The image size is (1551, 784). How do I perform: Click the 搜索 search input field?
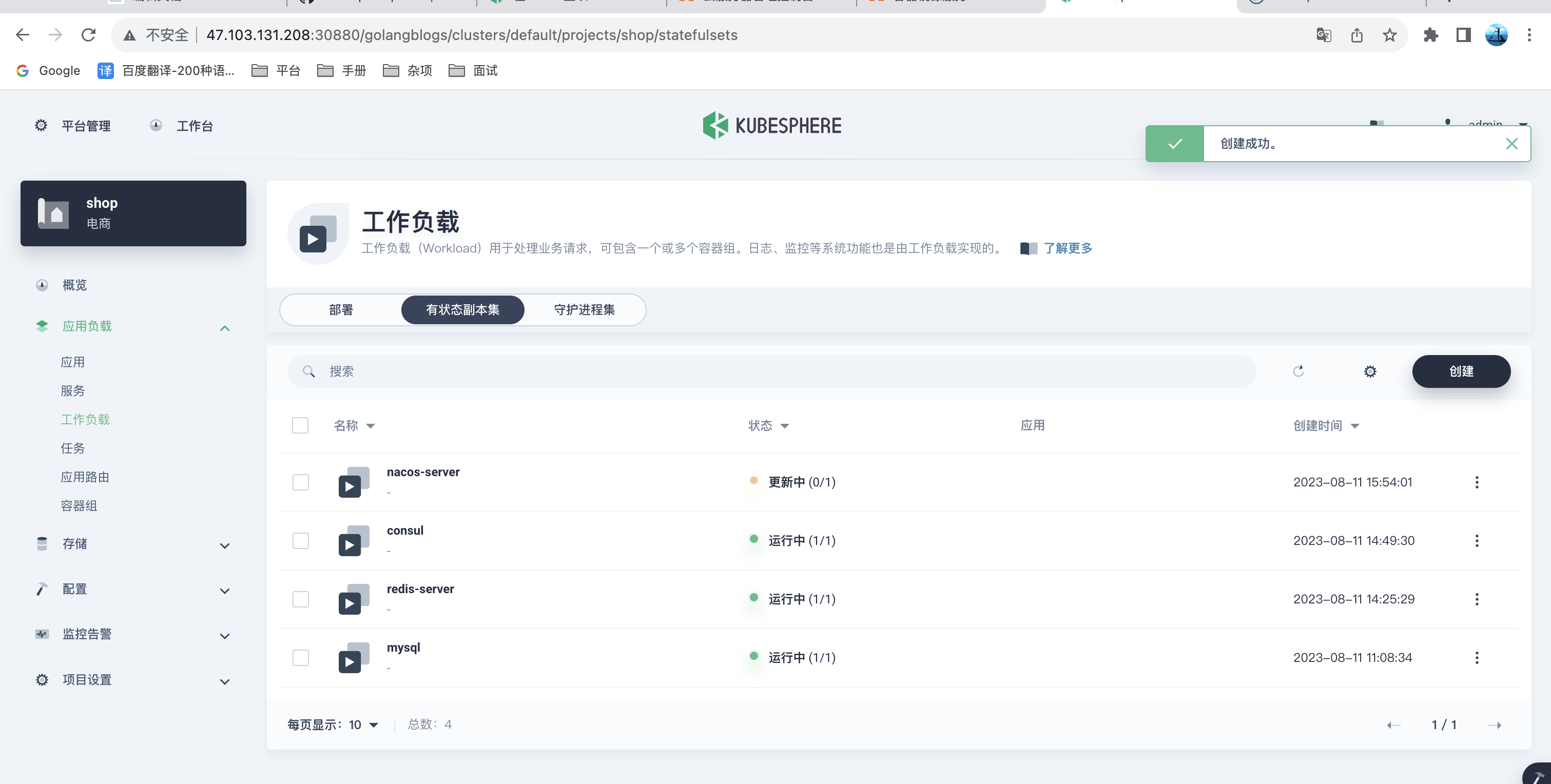pyautogui.click(x=771, y=371)
